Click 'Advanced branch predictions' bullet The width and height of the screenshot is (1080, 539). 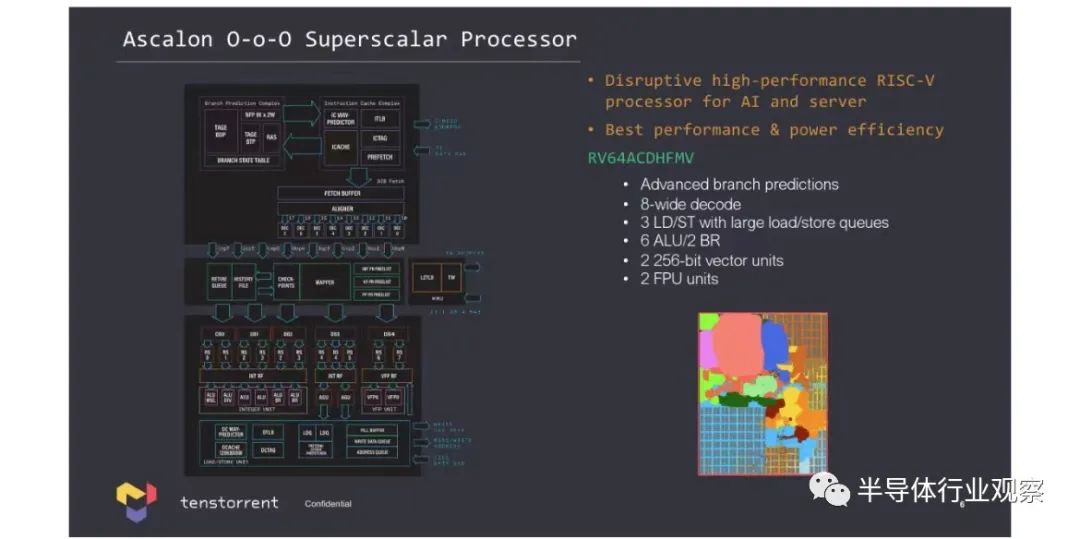[739, 184]
